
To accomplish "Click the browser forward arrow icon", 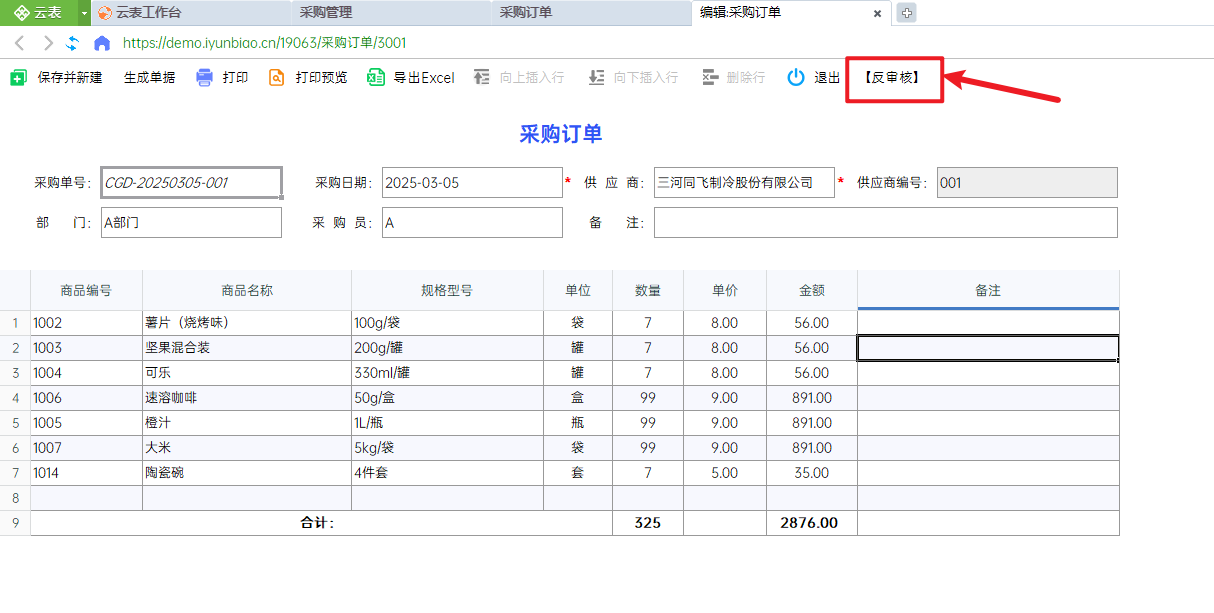I will [x=47, y=43].
